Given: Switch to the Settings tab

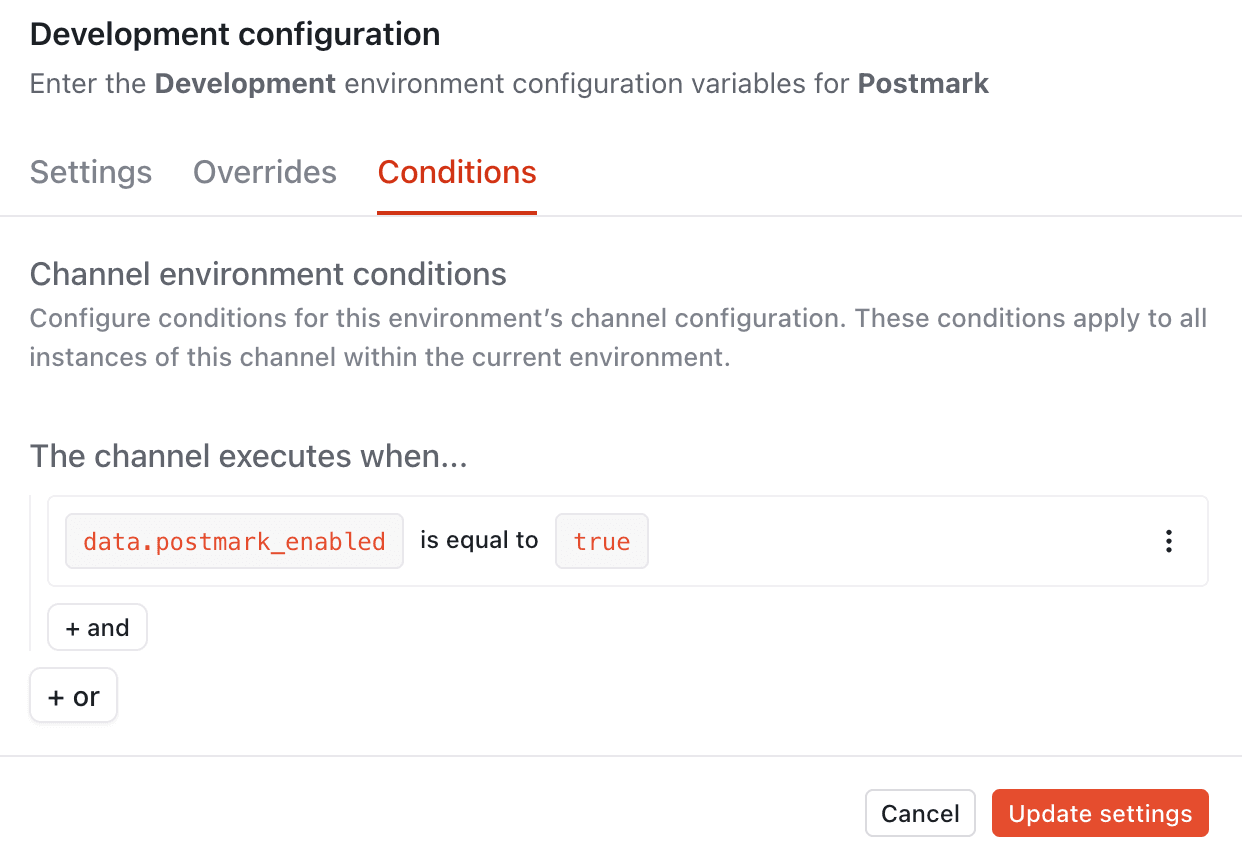Looking at the screenshot, I should pos(90,172).
